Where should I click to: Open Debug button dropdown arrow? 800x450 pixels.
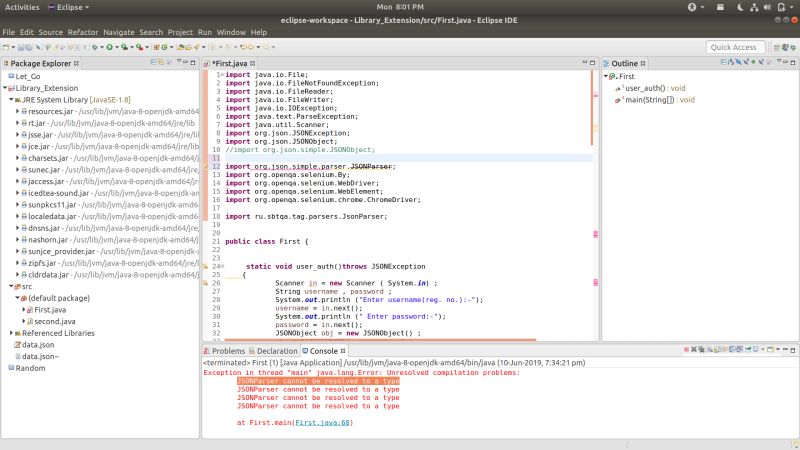click(102, 47)
